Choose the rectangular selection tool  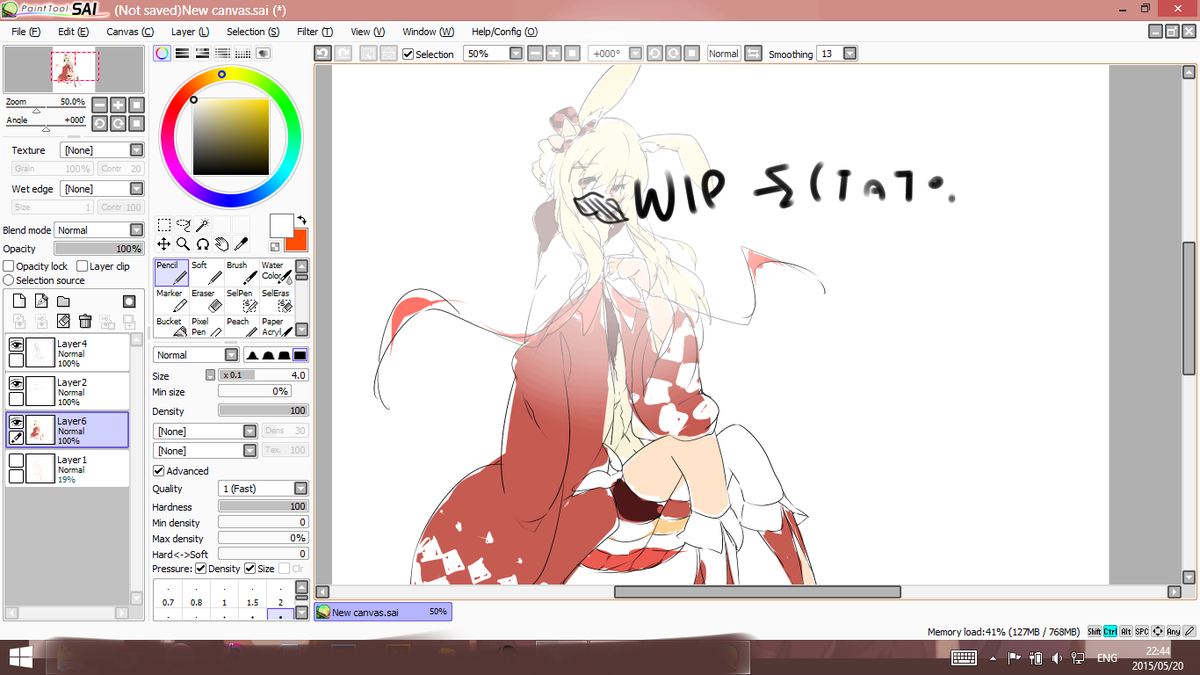pyautogui.click(x=164, y=225)
